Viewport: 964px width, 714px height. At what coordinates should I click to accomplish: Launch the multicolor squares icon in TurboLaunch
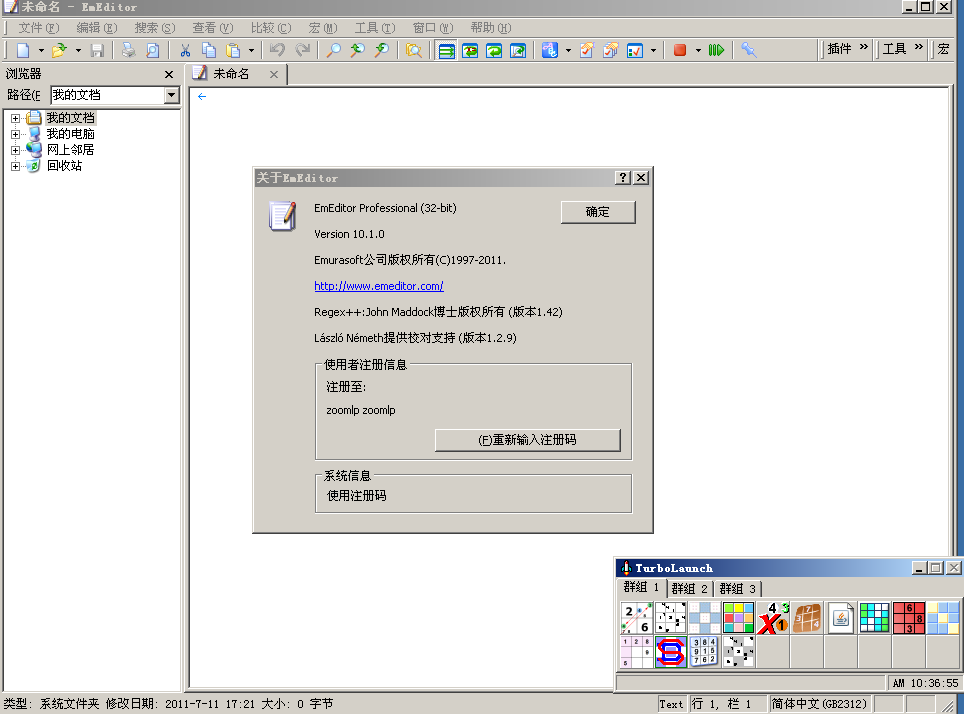coord(739,617)
